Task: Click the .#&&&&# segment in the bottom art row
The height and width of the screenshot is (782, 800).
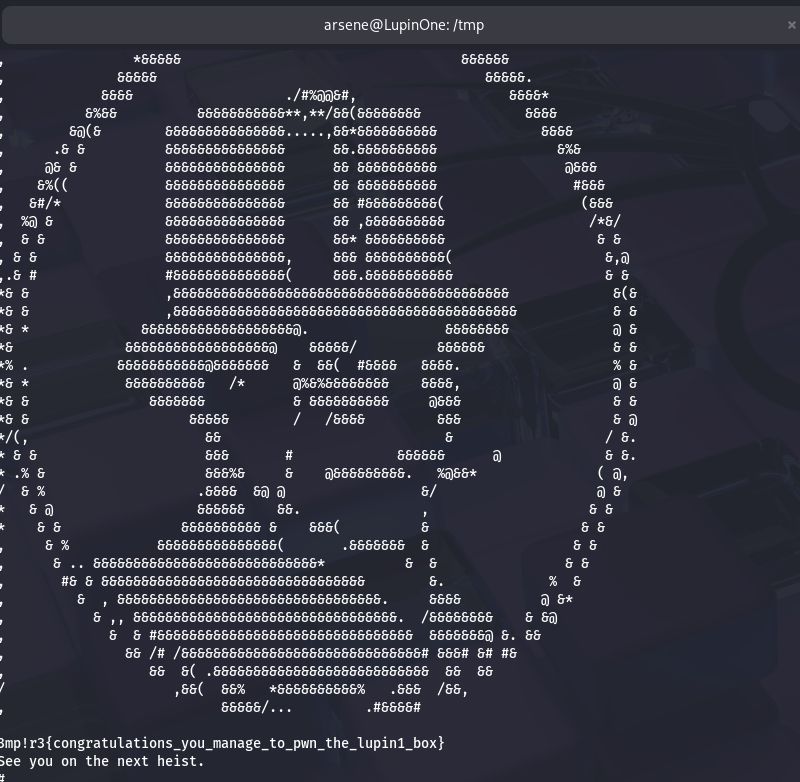Action: [x=393, y=707]
